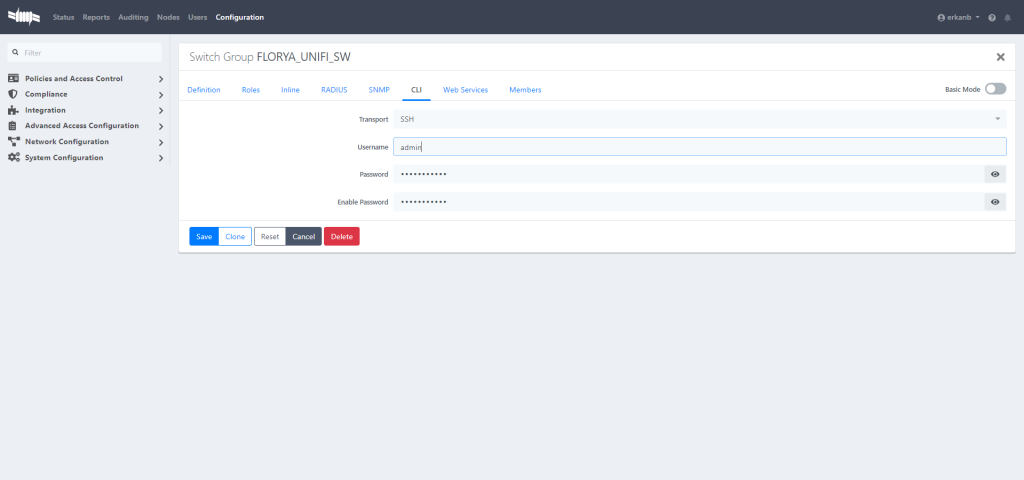
Task: Reveal the Enable Password value
Action: 995,202
